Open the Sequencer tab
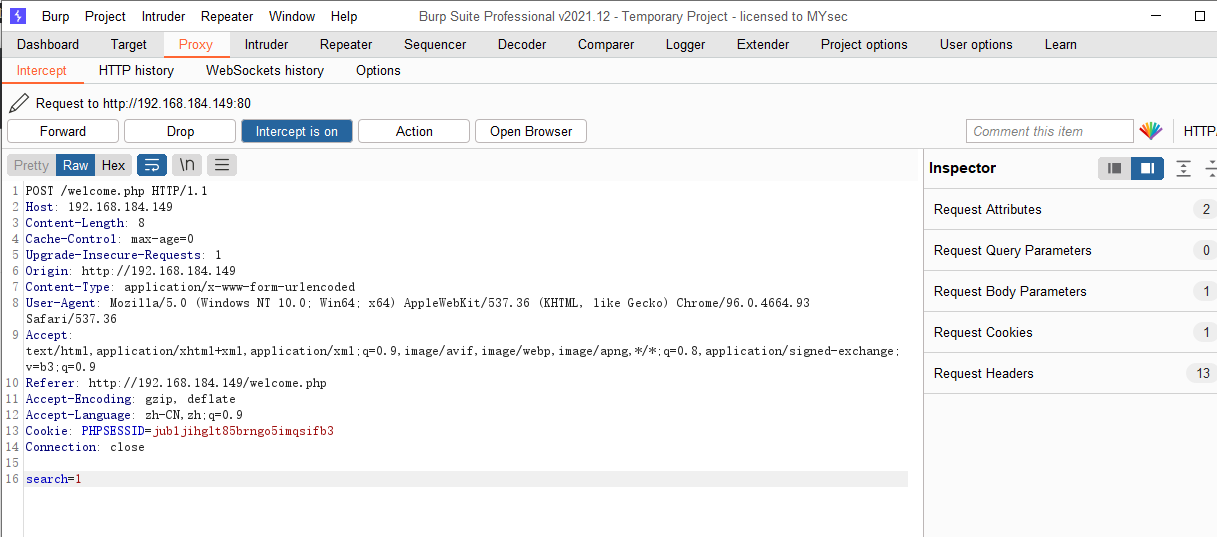Screen dimensions: 1217x537 435,44
